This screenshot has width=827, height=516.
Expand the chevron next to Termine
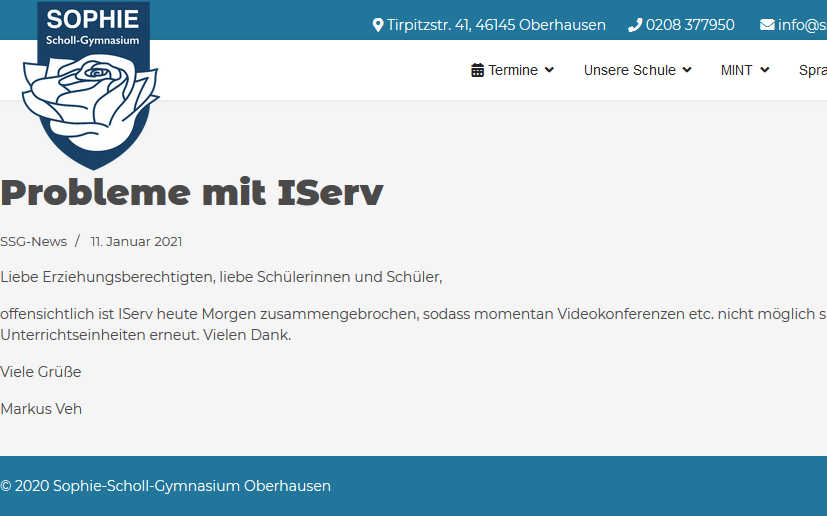pos(549,70)
